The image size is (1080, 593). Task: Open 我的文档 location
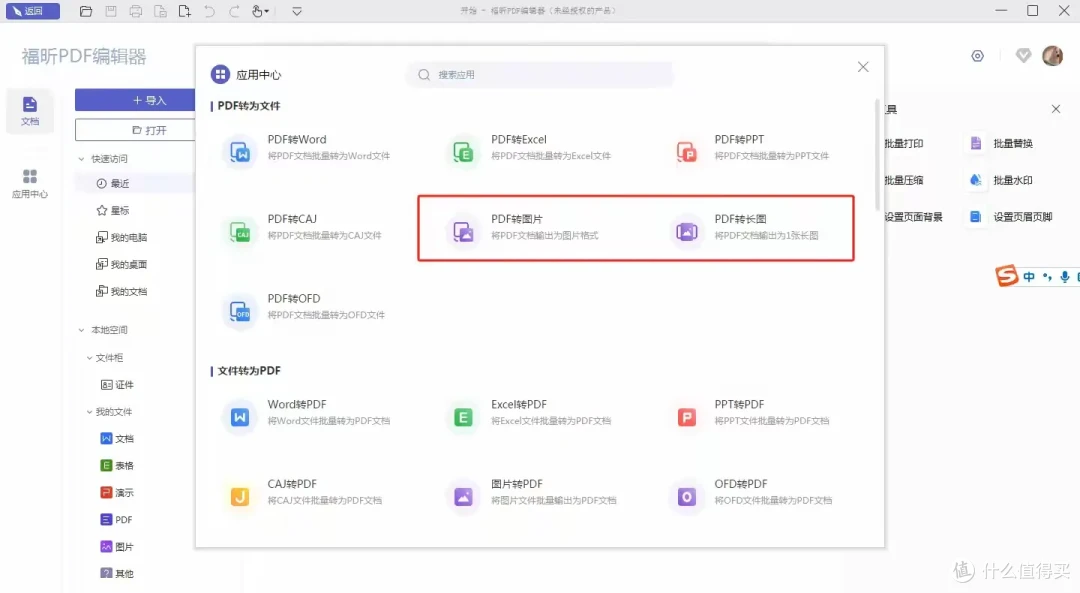coord(121,291)
